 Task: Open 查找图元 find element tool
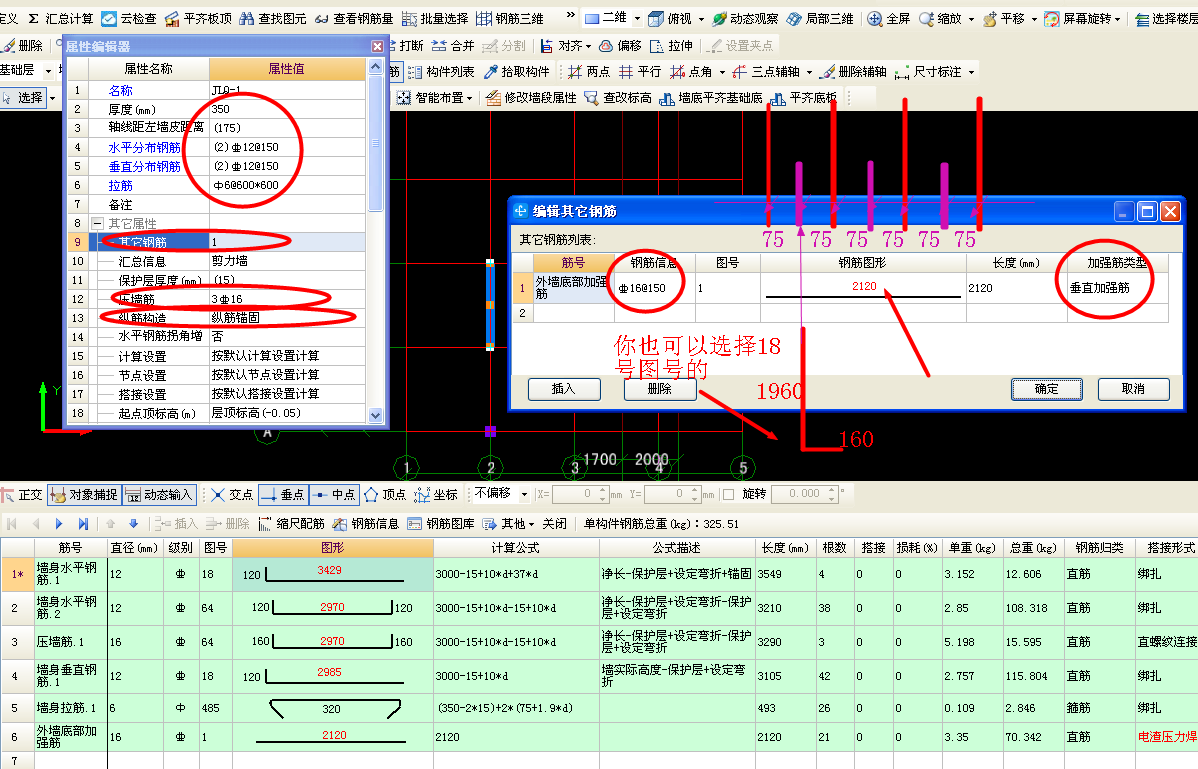pyautogui.click(x=273, y=18)
